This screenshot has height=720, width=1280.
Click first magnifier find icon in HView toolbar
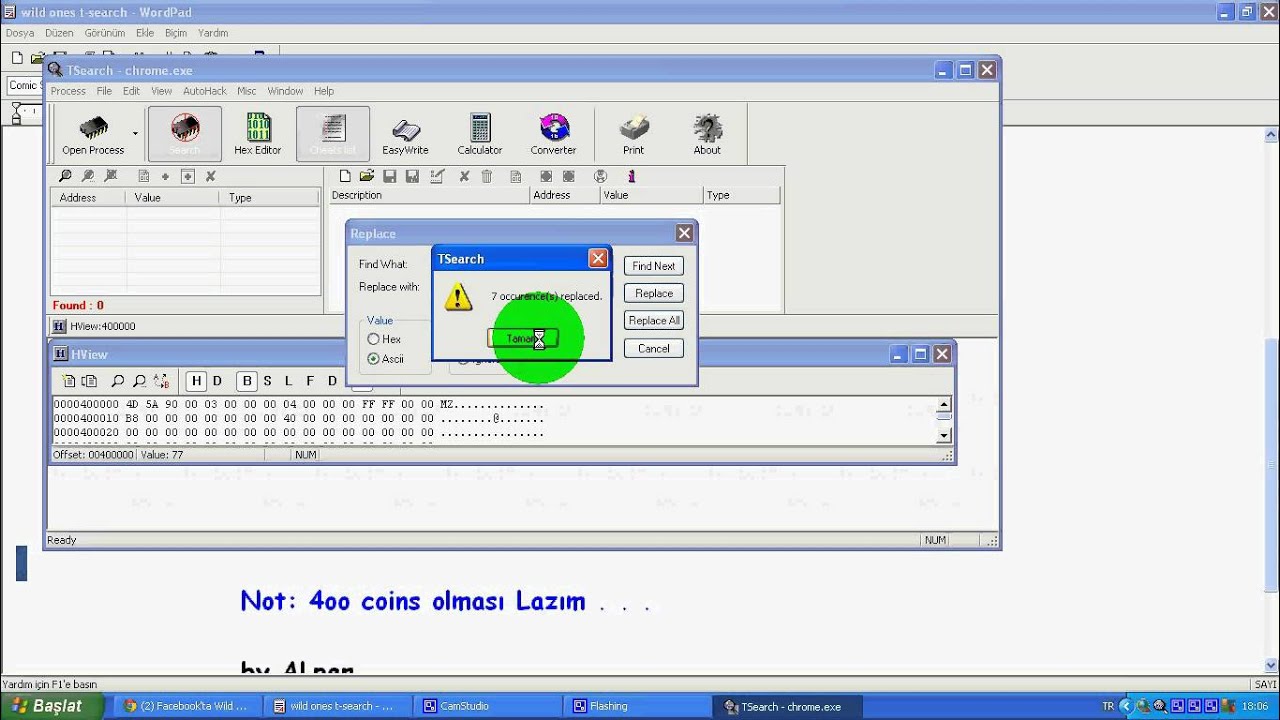pos(117,381)
